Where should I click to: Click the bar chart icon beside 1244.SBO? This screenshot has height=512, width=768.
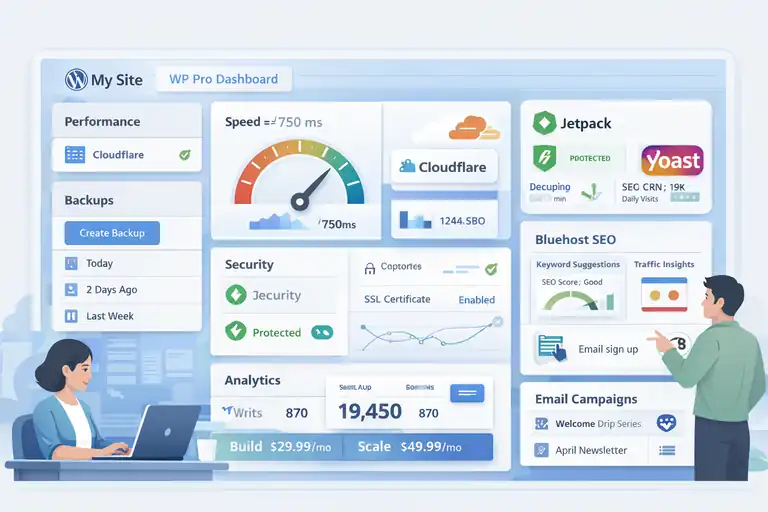415,220
